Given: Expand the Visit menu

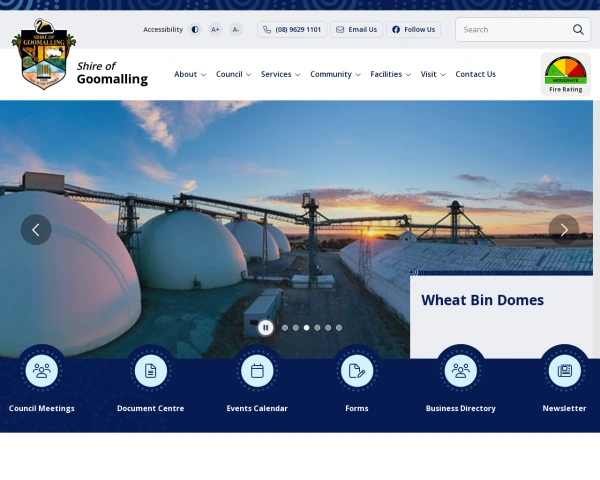Looking at the screenshot, I should tap(433, 74).
